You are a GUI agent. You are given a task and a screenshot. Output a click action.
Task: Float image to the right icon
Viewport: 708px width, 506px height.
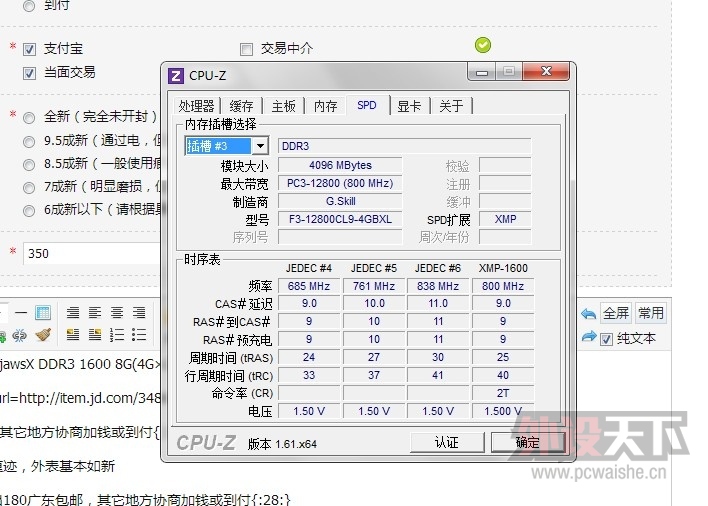pyautogui.click(x=95, y=334)
